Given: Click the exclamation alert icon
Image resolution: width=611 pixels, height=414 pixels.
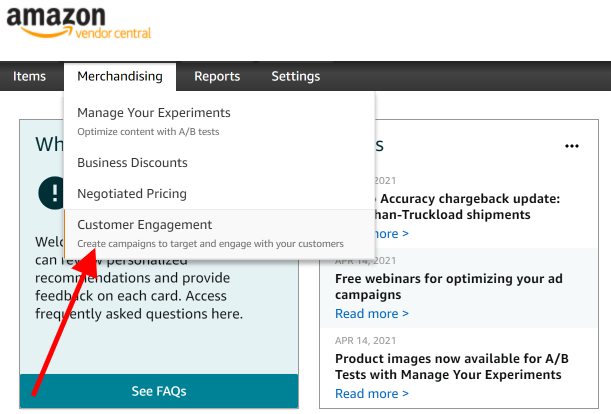Looking at the screenshot, I should (51, 193).
